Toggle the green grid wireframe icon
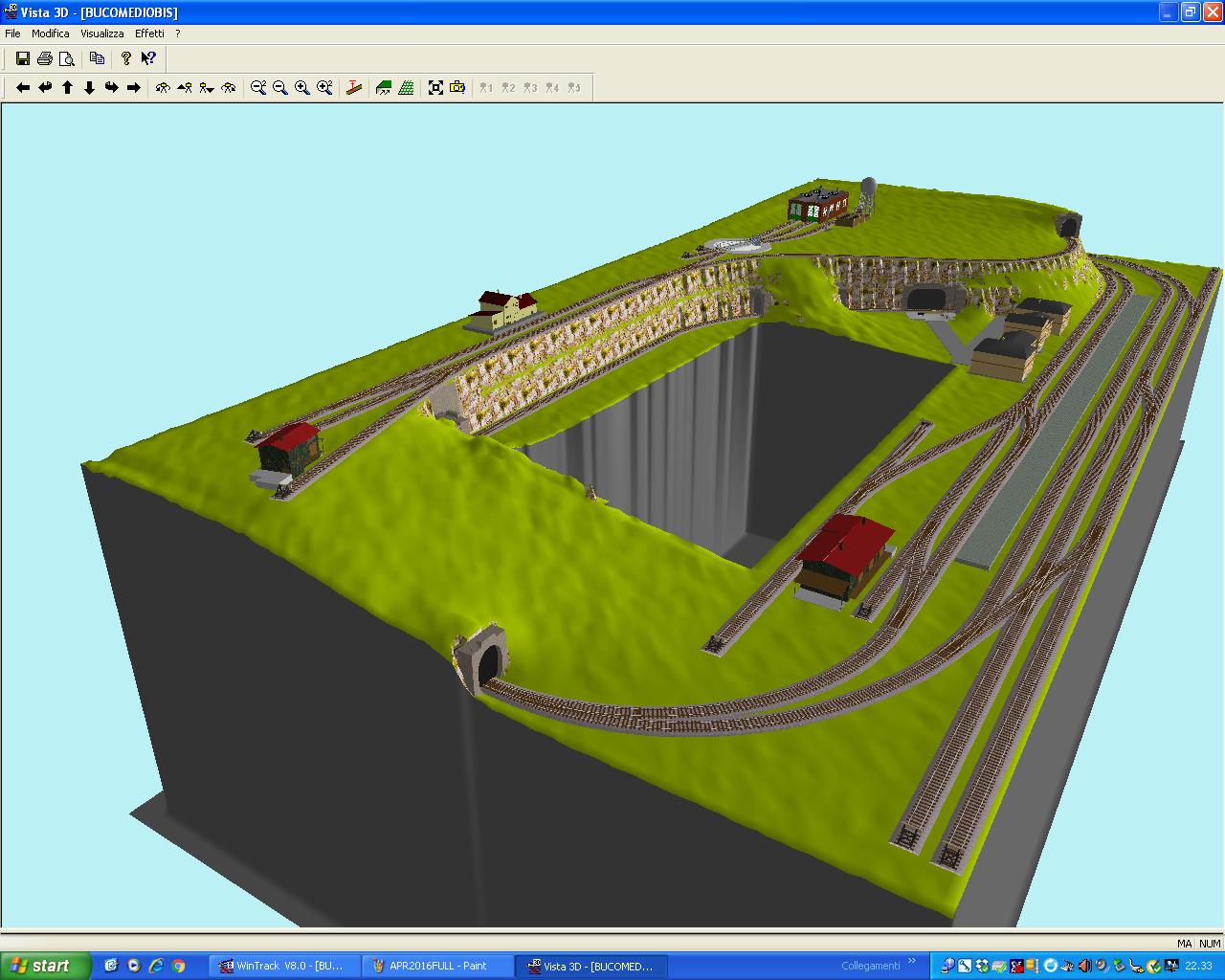1225x980 pixels. 406,88
